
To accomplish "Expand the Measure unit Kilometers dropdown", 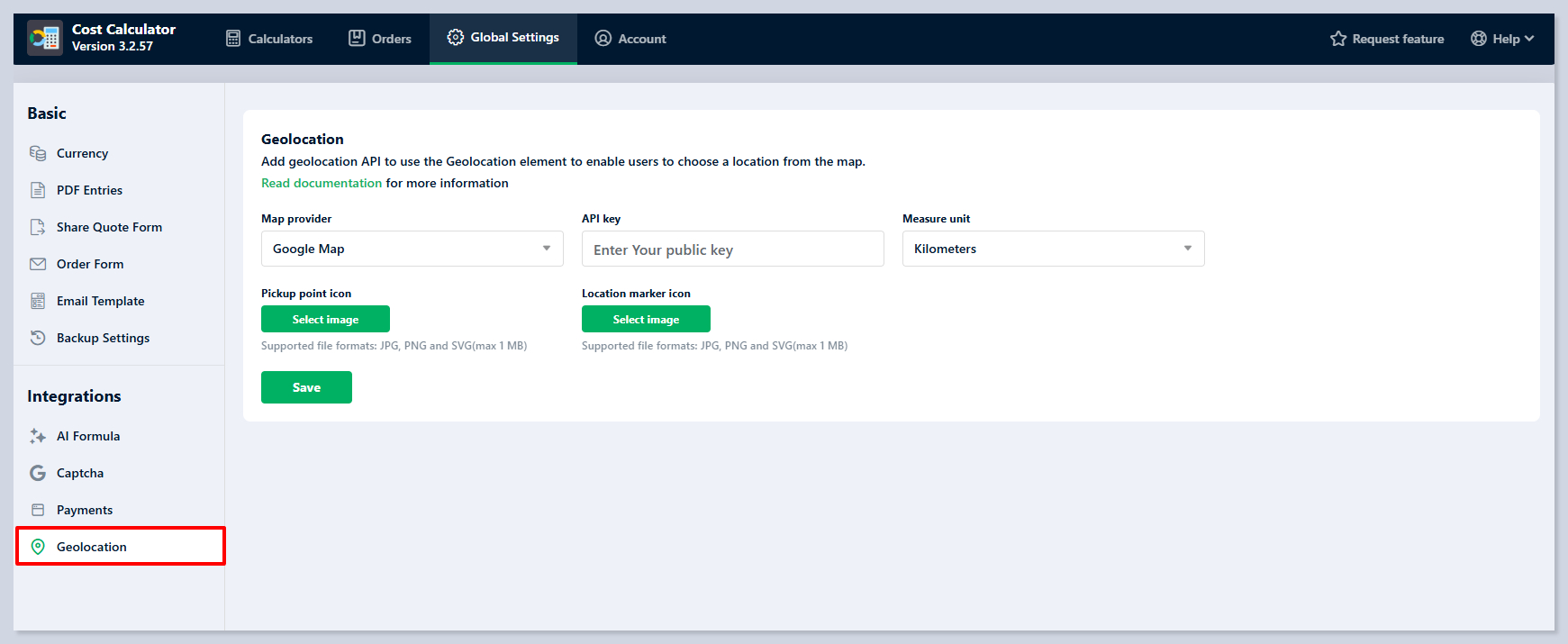I will tap(1053, 249).
